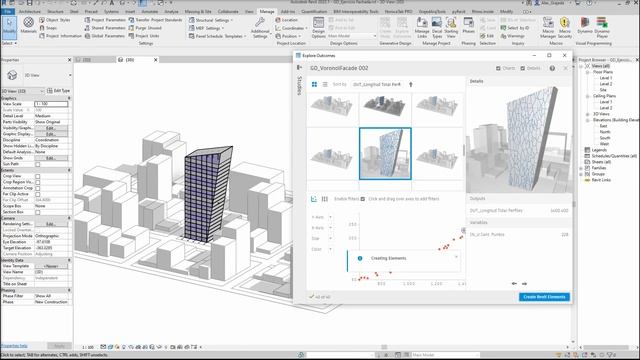640x360 pixels.
Task: Open the Phases dialog
Action: coord(469,25)
